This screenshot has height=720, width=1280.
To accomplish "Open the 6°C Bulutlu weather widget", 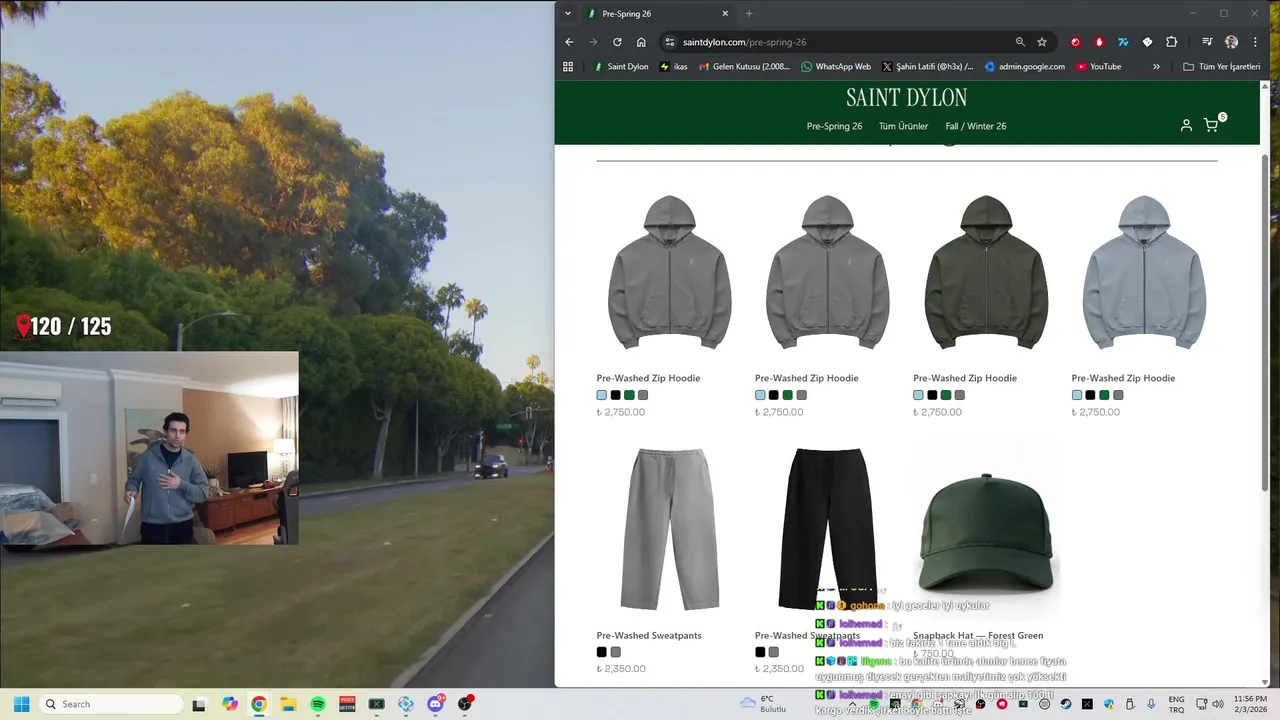I will (x=764, y=704).
